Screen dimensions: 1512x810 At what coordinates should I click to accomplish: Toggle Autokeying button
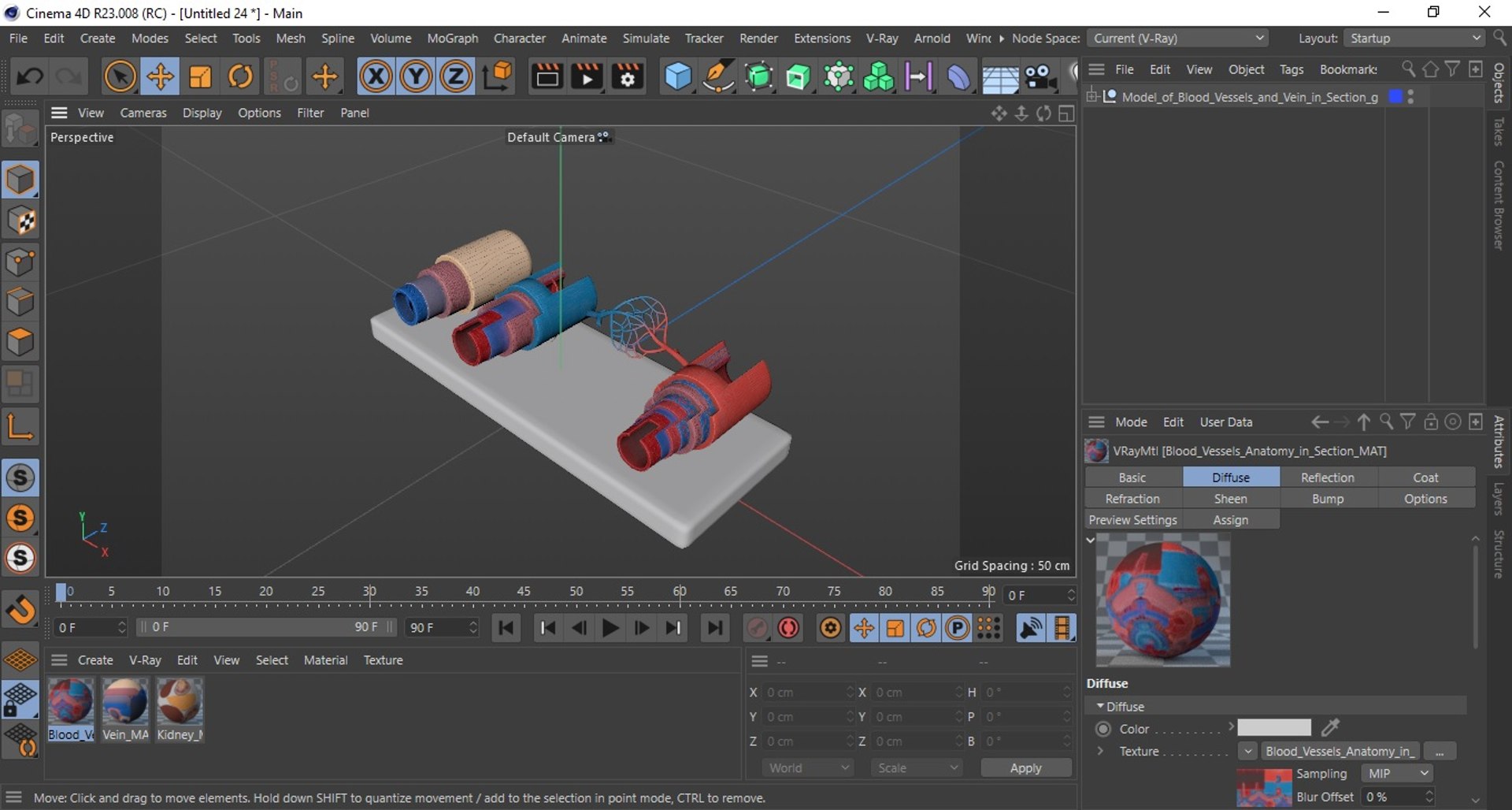(788, 628)
